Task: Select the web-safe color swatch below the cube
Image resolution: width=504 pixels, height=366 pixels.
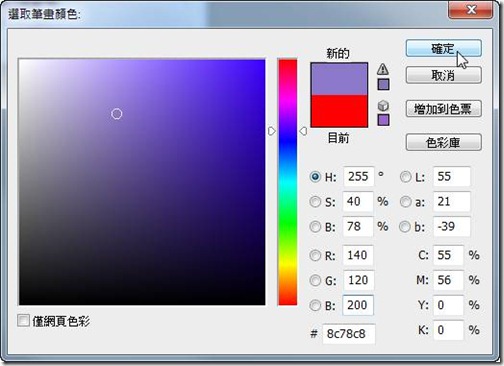Action: pos(383,120)
